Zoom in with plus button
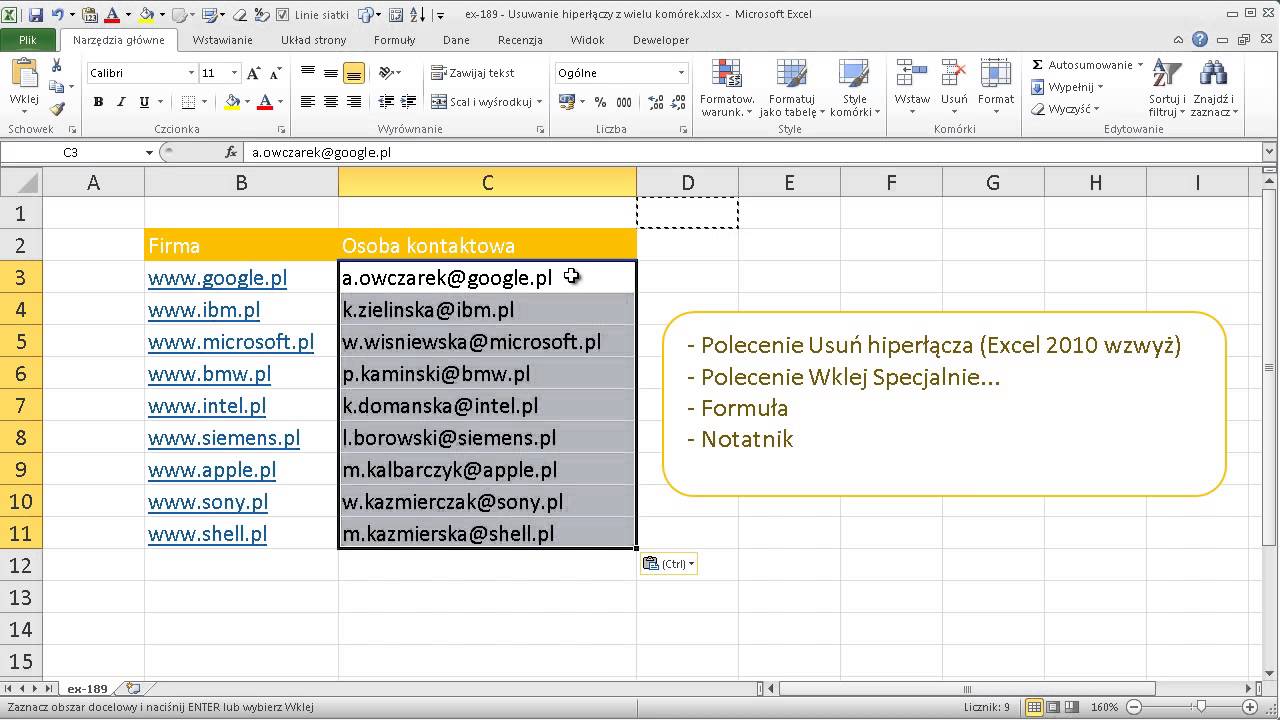 coord(1251,707)
